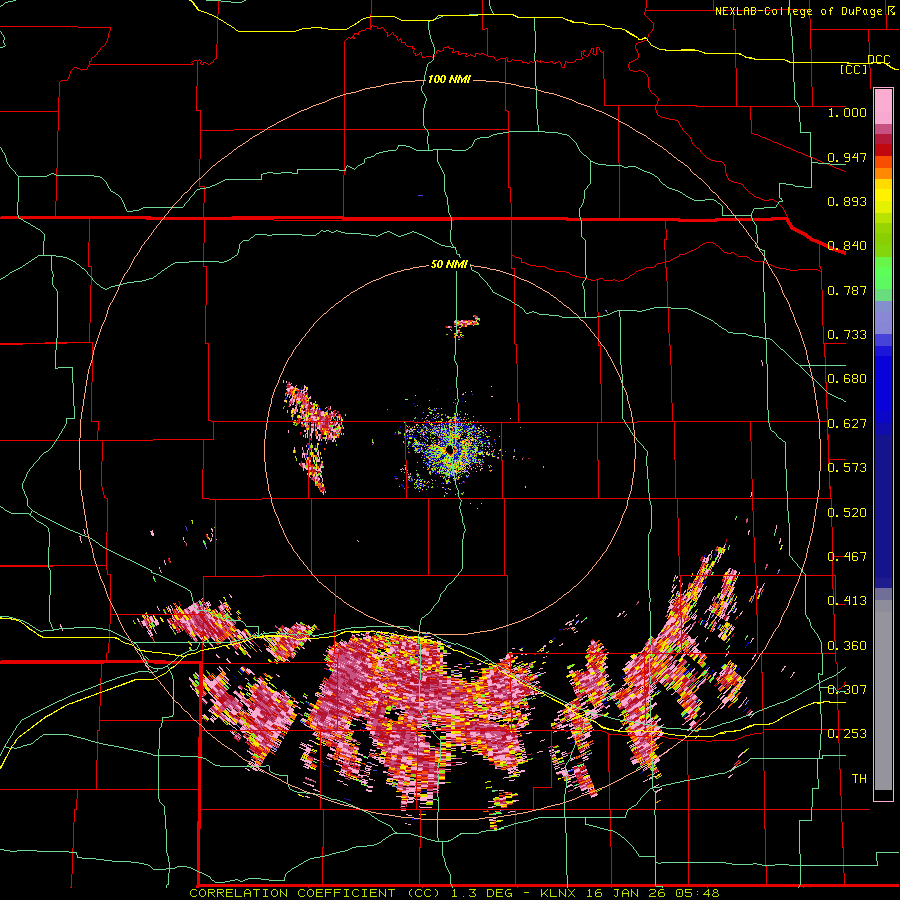
Task: Click the 0.467 scale value
Action: click(x=847, y=557)
